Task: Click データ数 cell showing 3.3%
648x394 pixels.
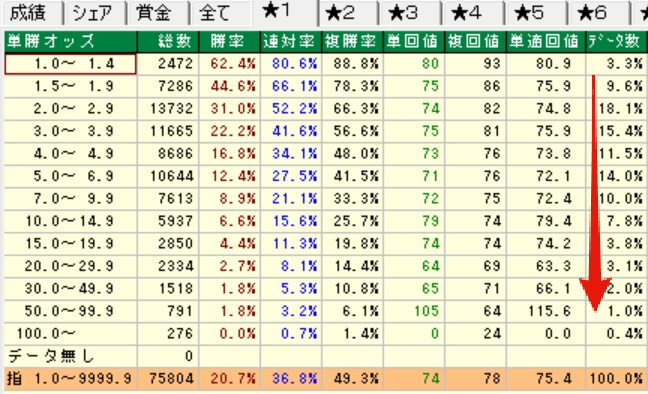Action: point(617,64)
